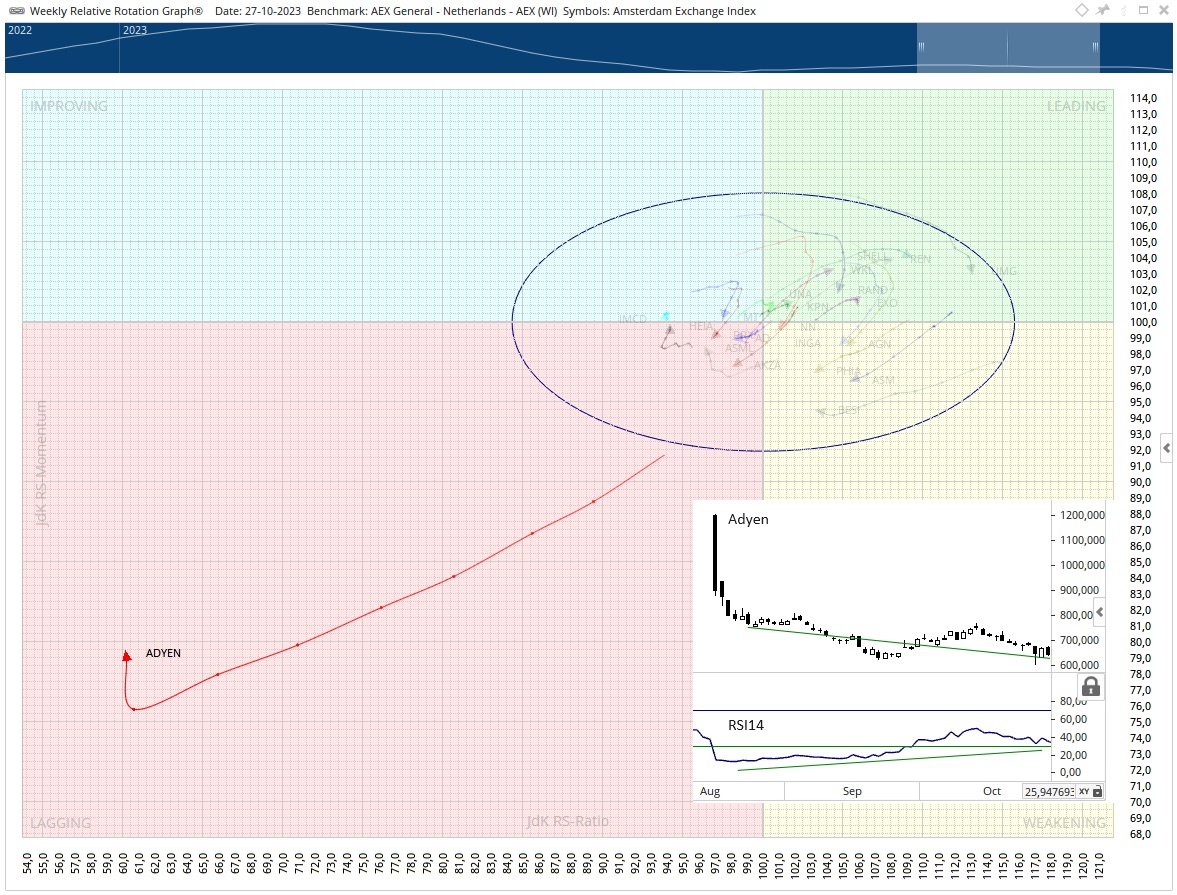This screenshot has height=895, width=1177.
Task: Click the 2022 label in the timeline
Action: point(20,30)
